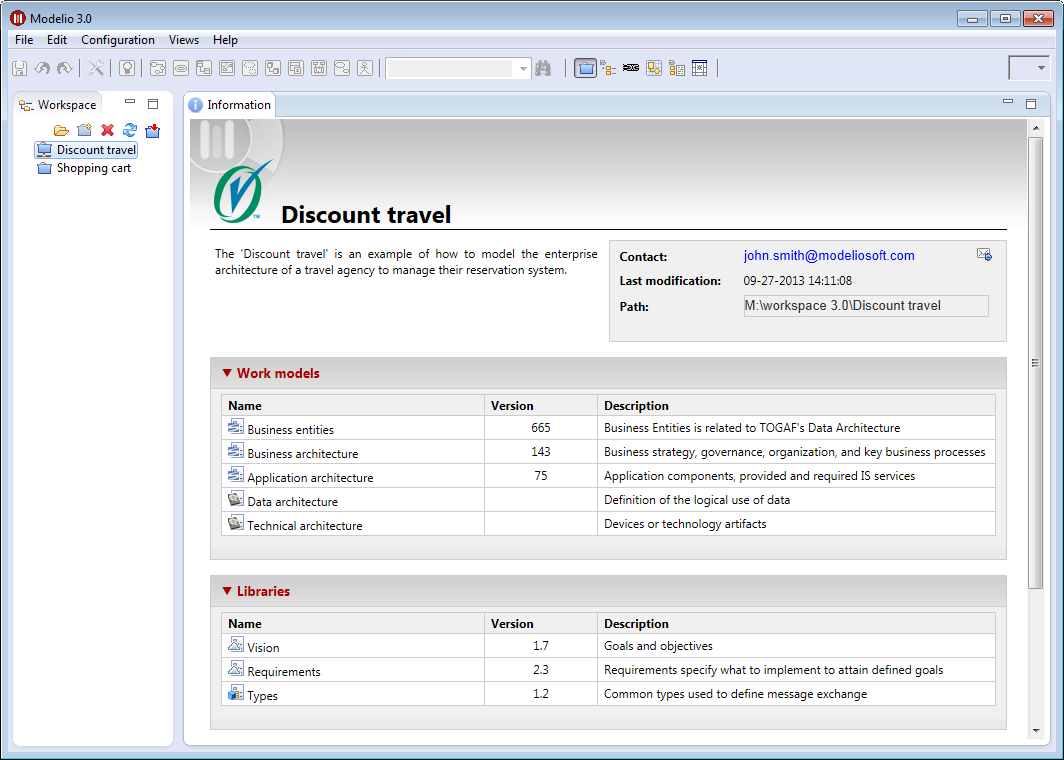Viewport: 1064px width, 760px height.
Task: Collapse the Work models section
Action: point(227,373)
